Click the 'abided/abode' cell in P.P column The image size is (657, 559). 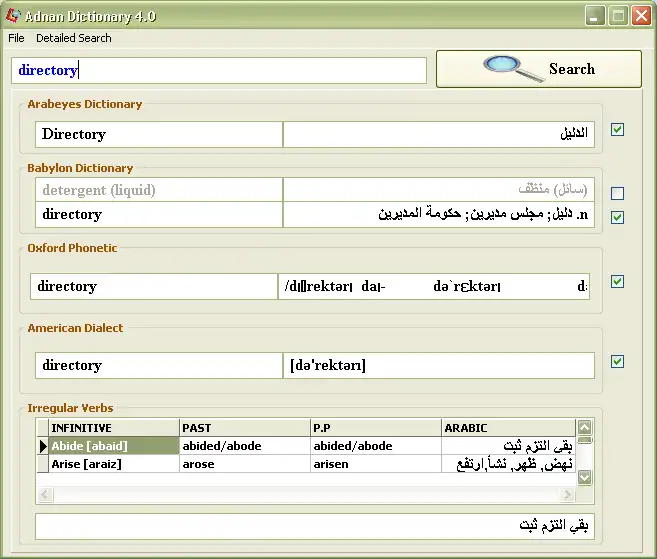(376, 446)
